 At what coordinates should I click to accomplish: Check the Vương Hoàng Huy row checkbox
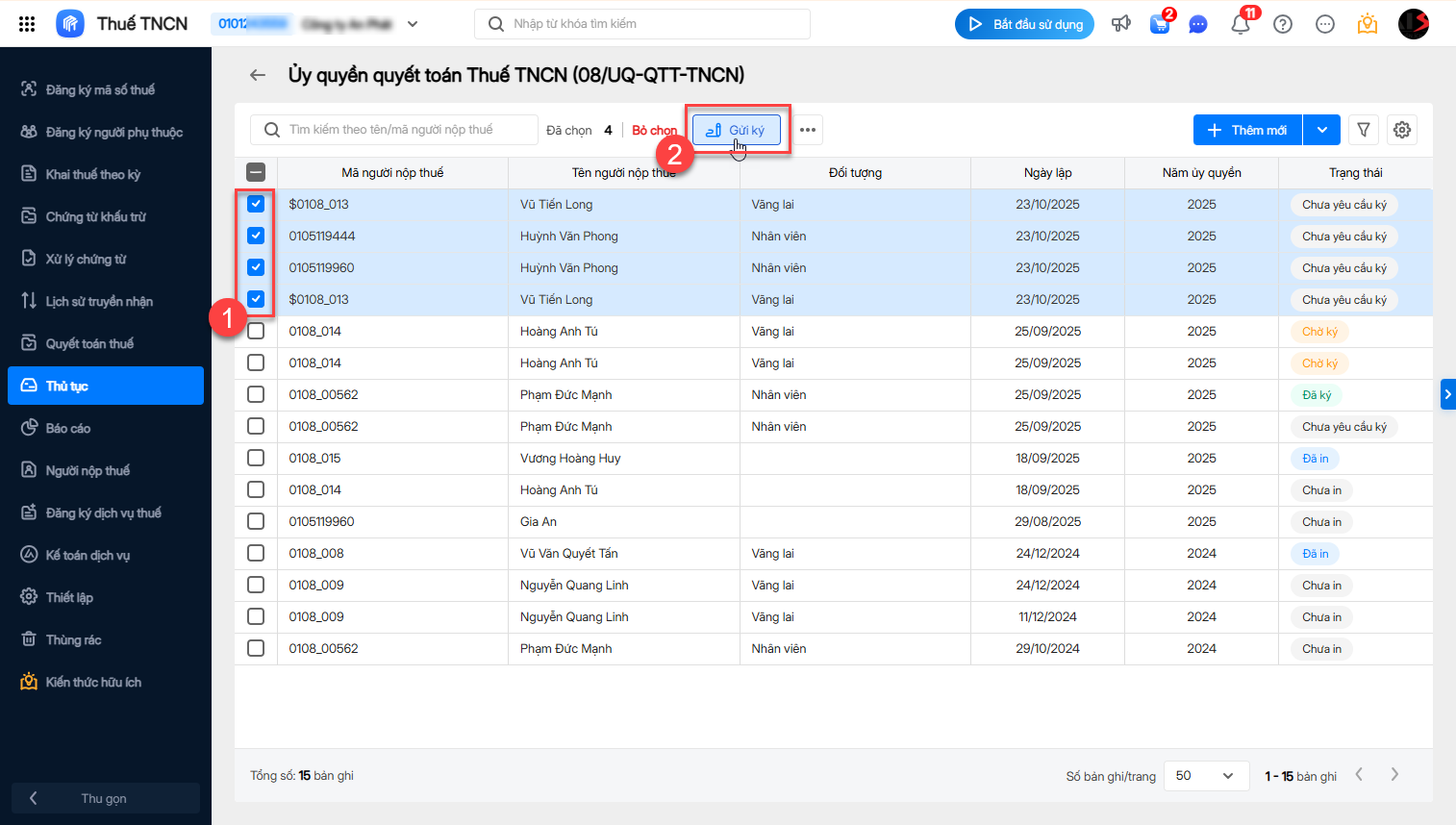pyautogui.click(x=256, y=458)
